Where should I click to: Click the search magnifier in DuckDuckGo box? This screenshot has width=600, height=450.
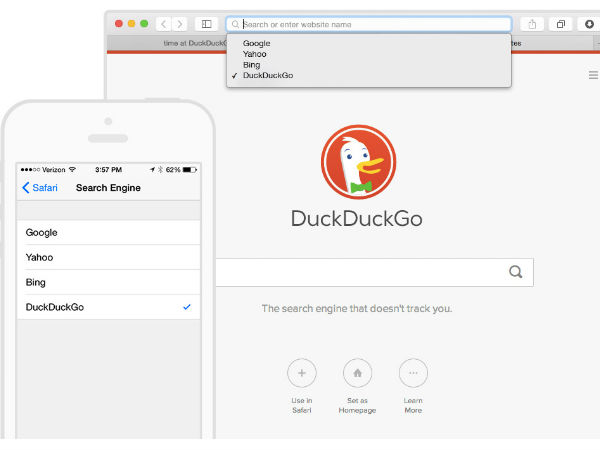point(515,272)
